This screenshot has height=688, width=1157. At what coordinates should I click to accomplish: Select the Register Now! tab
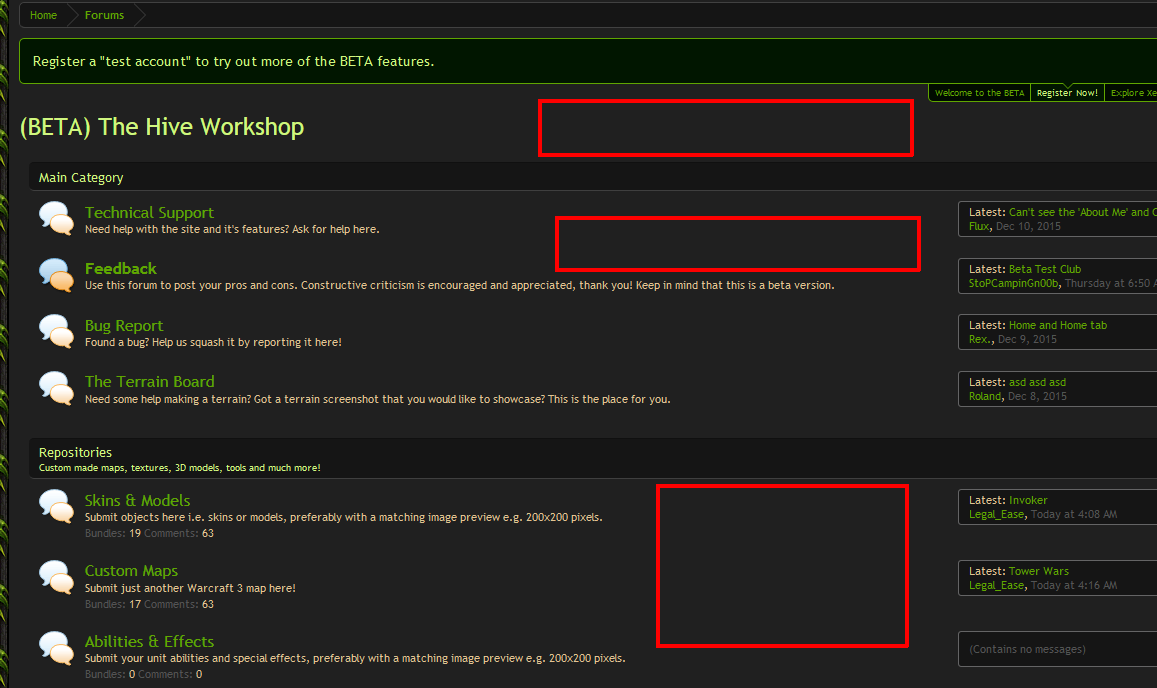coord(1067,93)
